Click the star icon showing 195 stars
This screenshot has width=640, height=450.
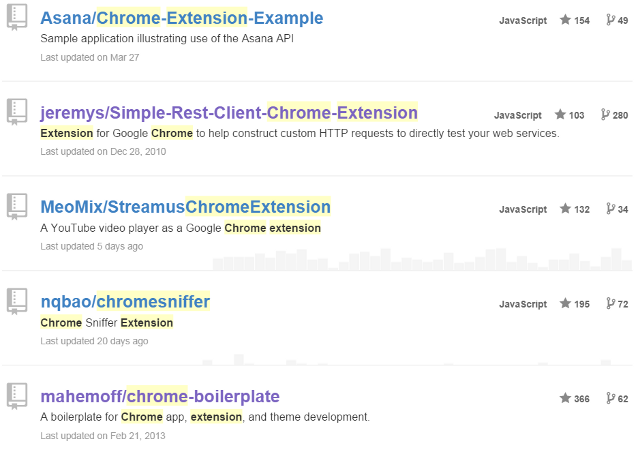click(565, 303)
